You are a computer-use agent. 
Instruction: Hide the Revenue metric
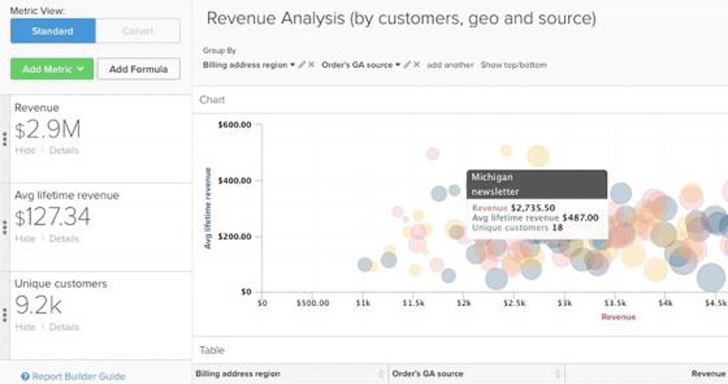(x=25, y=150)
